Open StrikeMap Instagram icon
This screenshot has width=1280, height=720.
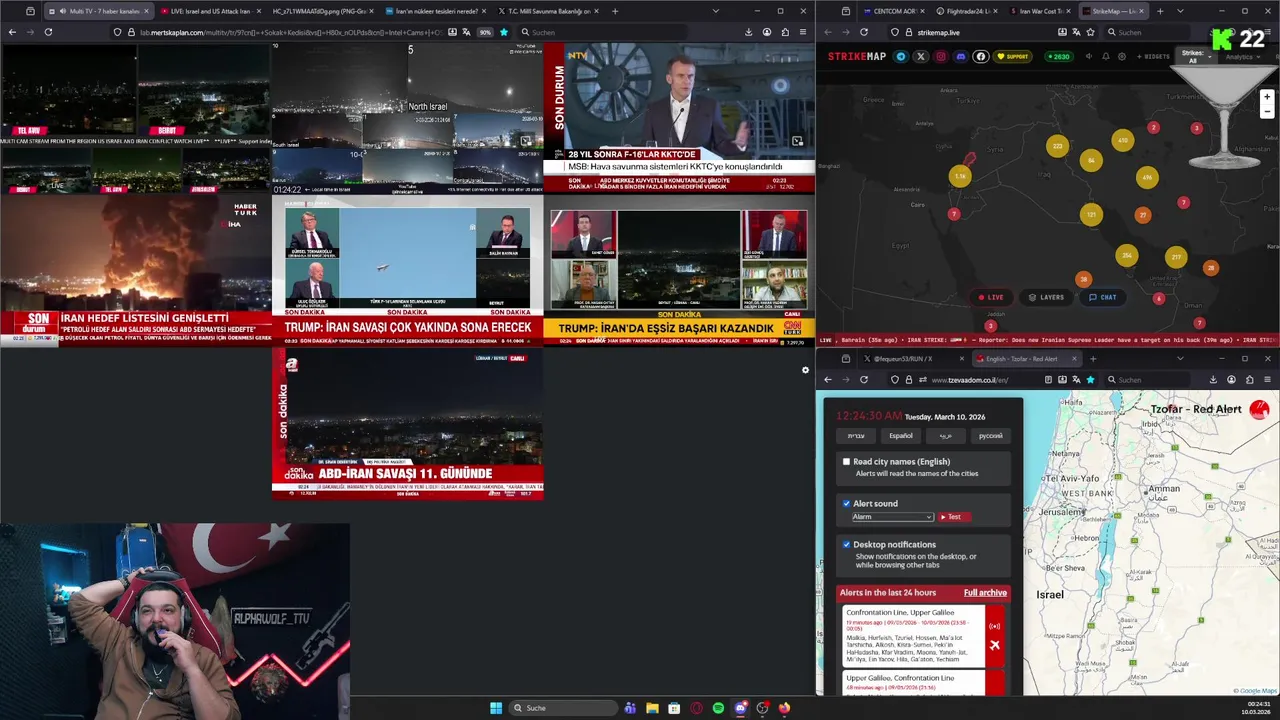coord(940,57)
